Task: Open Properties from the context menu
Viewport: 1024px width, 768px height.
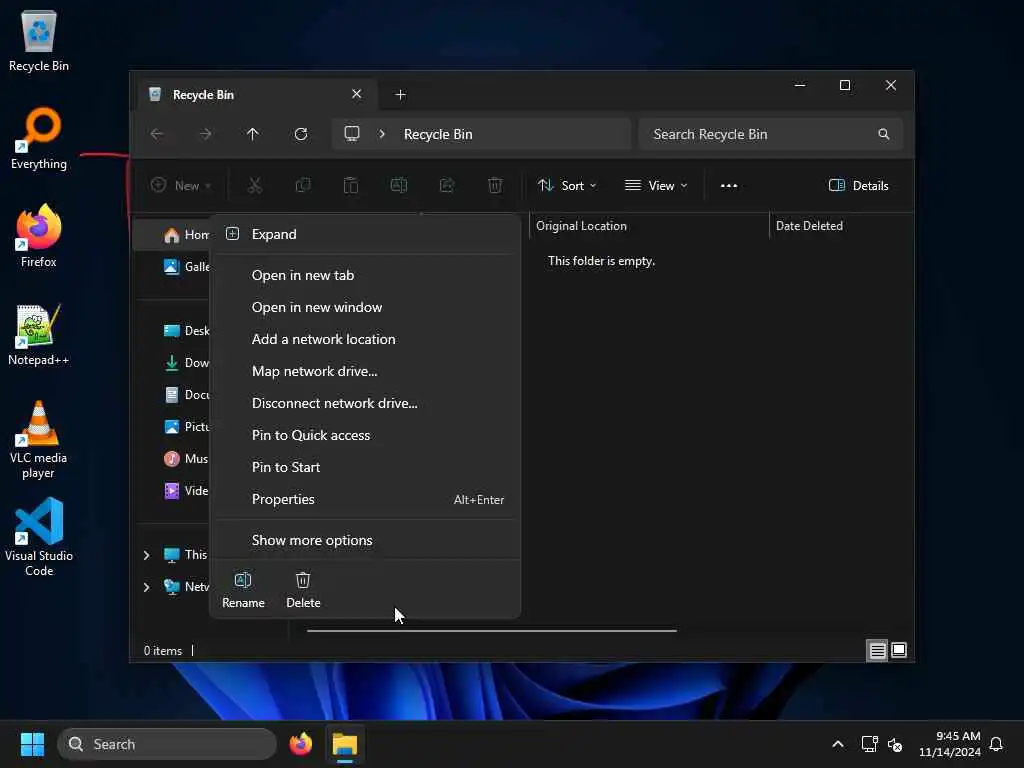Action: click(364, 499)
